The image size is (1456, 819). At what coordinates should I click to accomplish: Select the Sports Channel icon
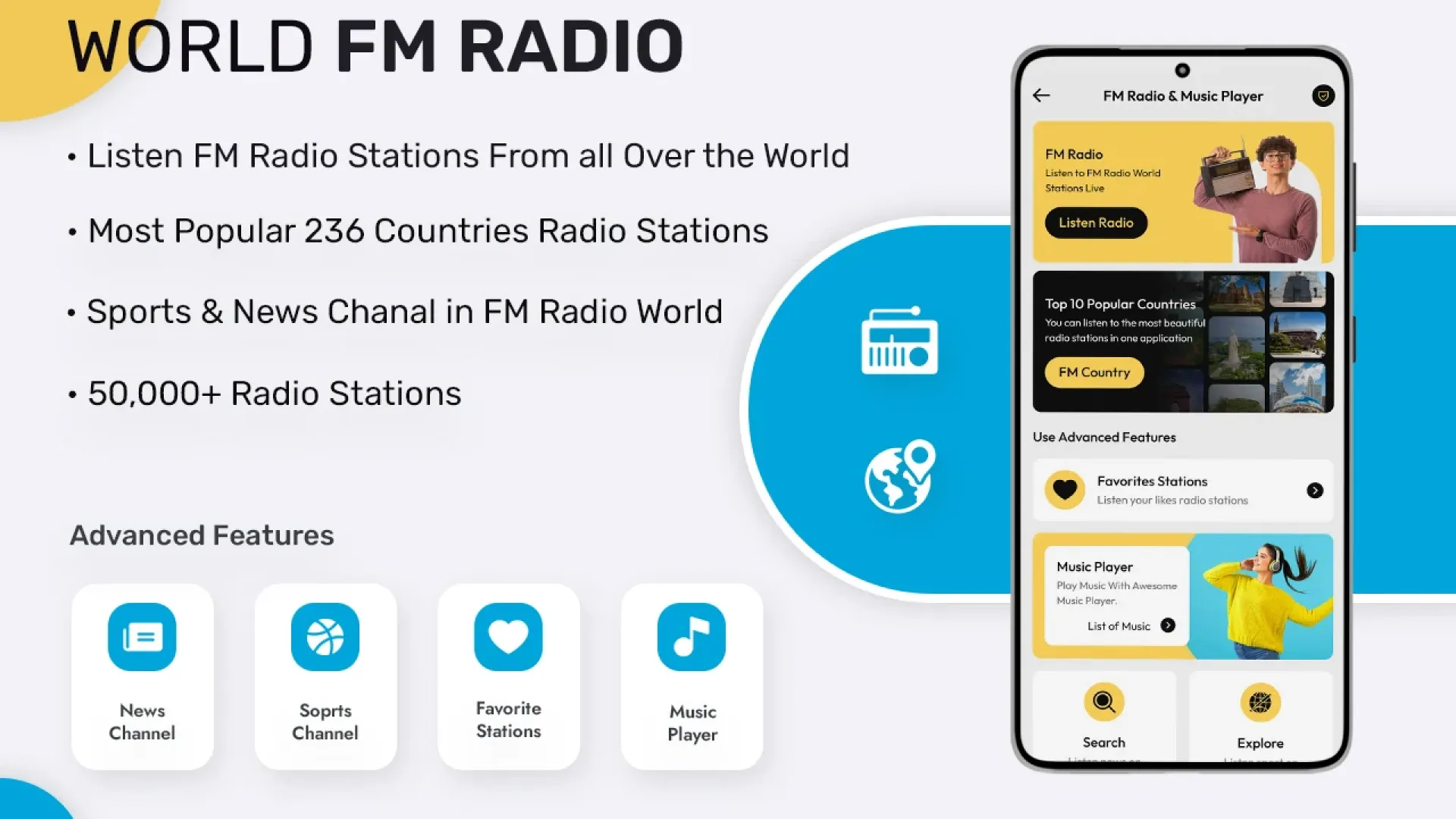pyautogui.click(x=326, y=636)
